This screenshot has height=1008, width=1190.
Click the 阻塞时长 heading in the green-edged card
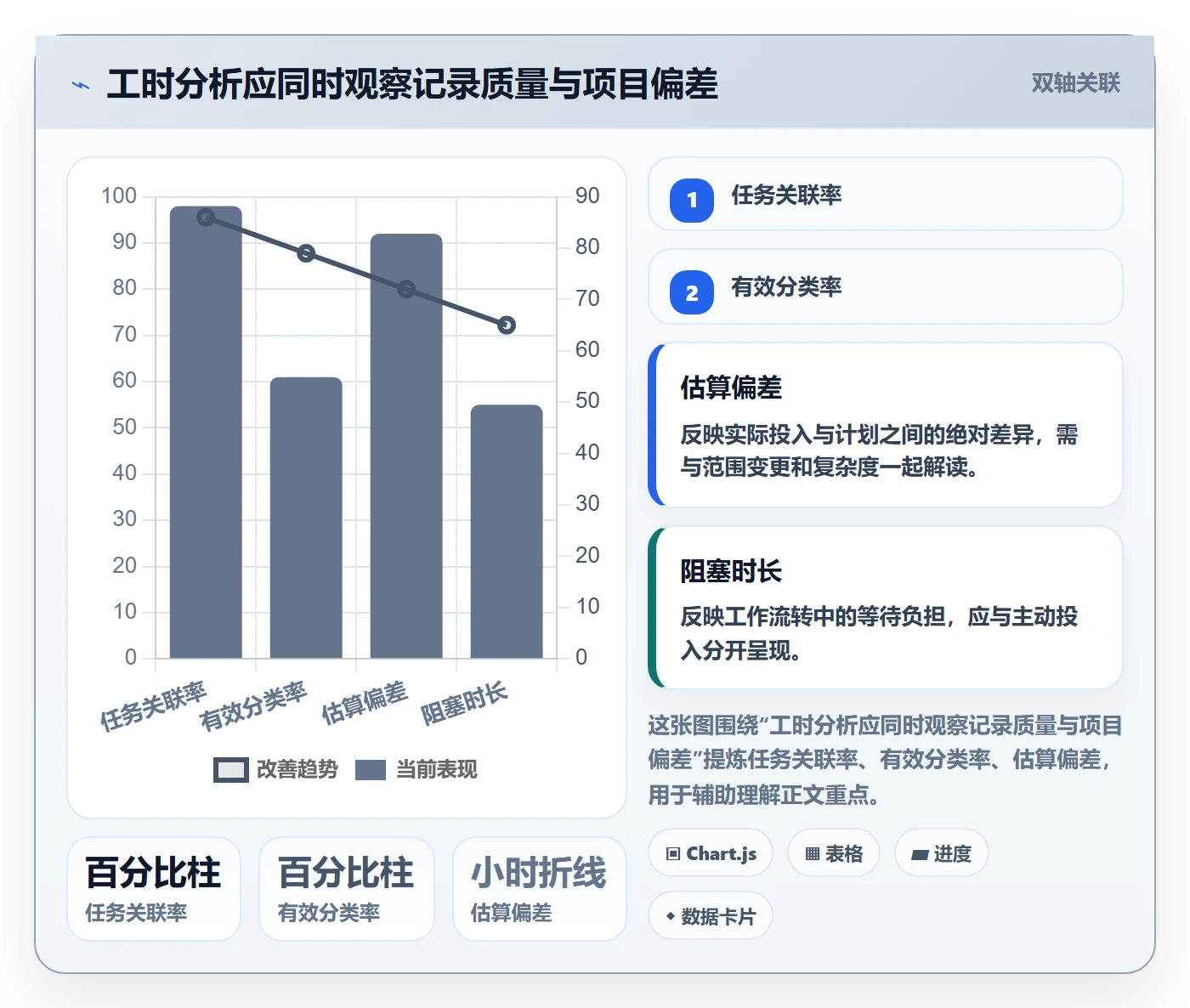(x=731, y=571)
